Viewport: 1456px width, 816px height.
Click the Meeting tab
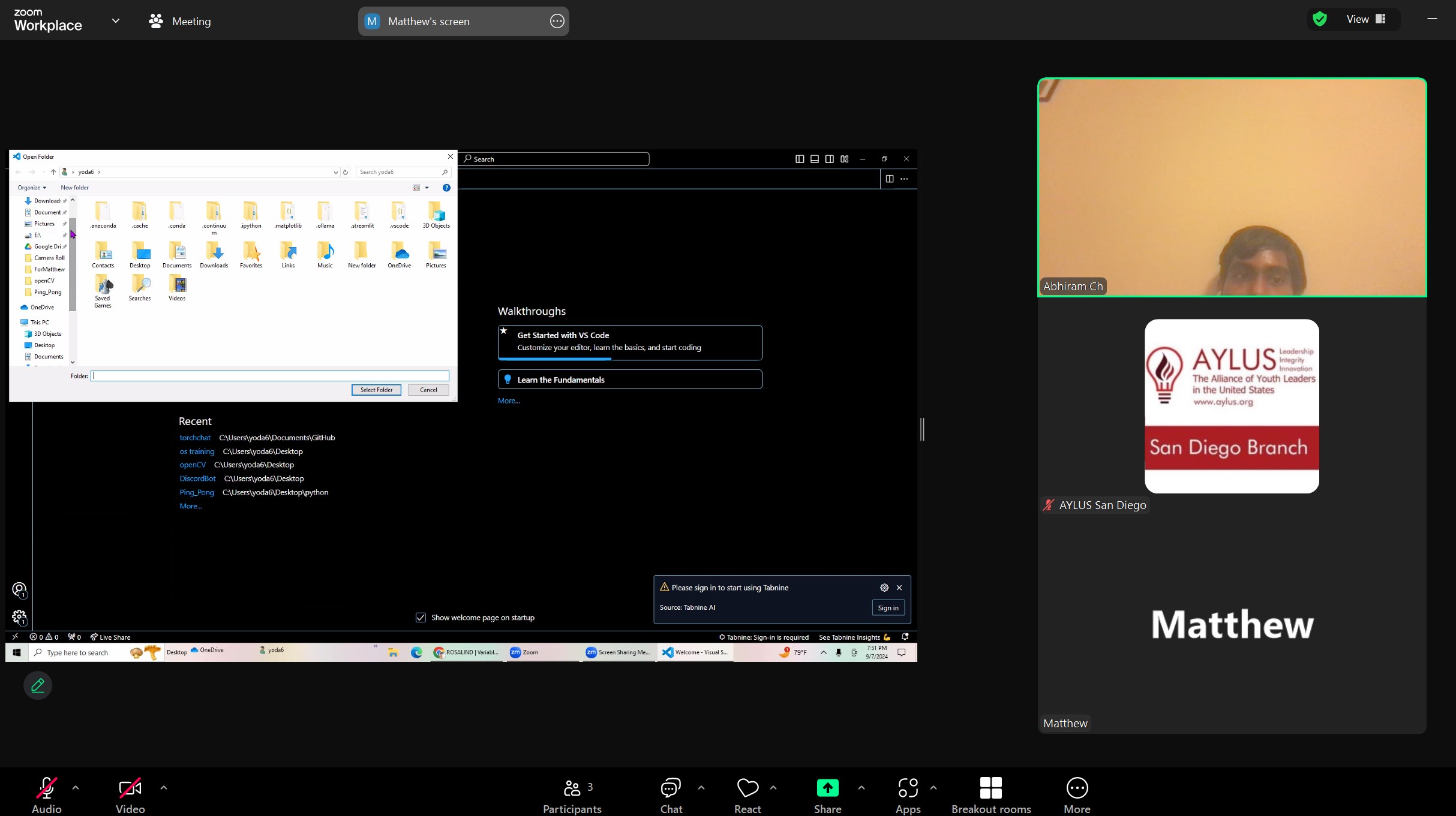(x=180, y=22)
